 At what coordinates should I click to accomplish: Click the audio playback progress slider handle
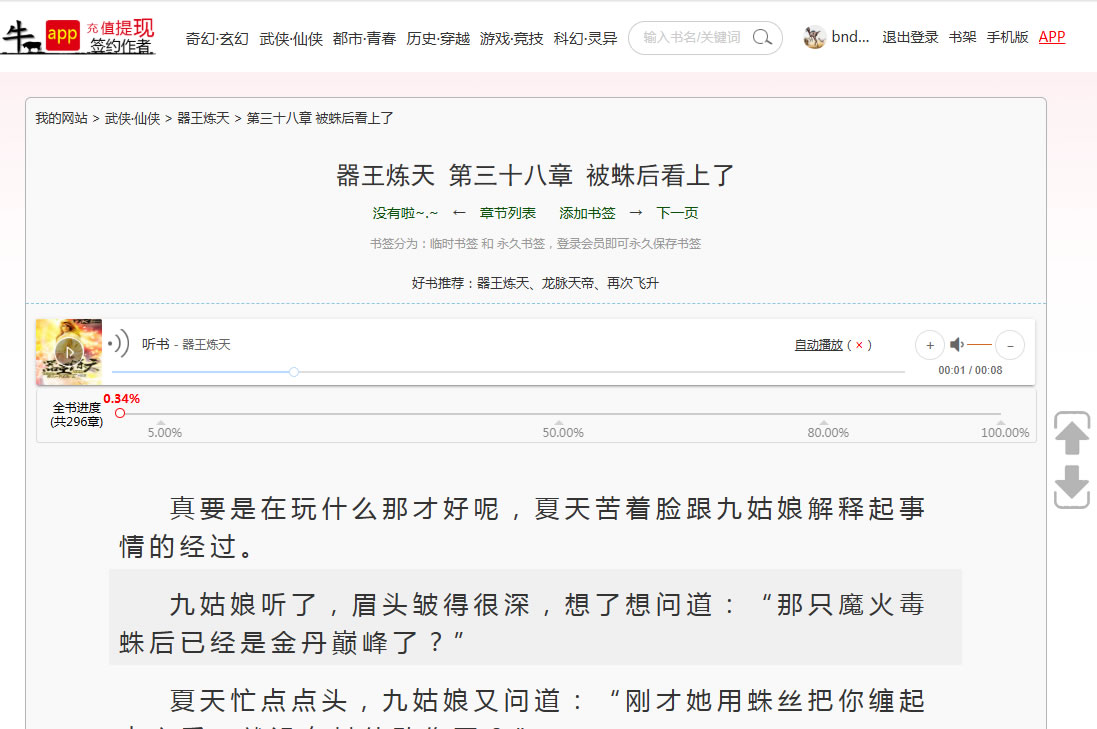tap(294, 372)
